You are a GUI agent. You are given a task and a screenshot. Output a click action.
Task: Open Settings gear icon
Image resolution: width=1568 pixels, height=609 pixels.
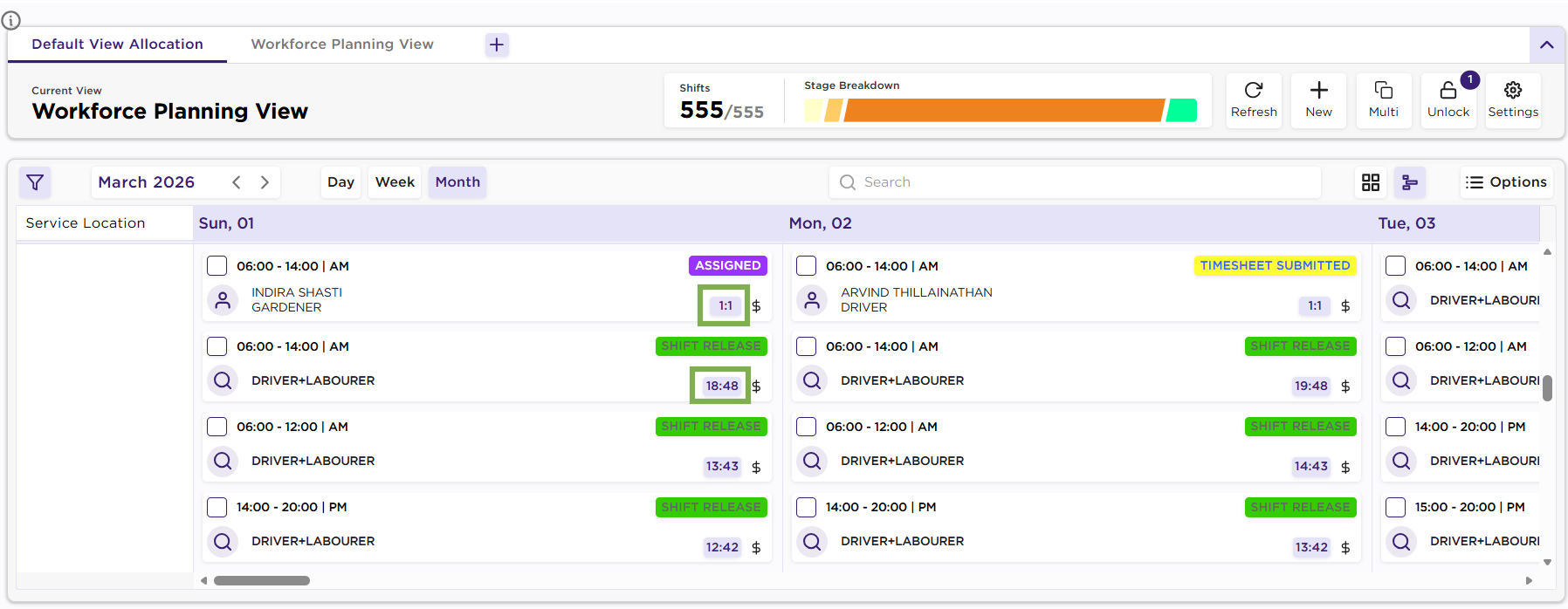(1513, 91)
